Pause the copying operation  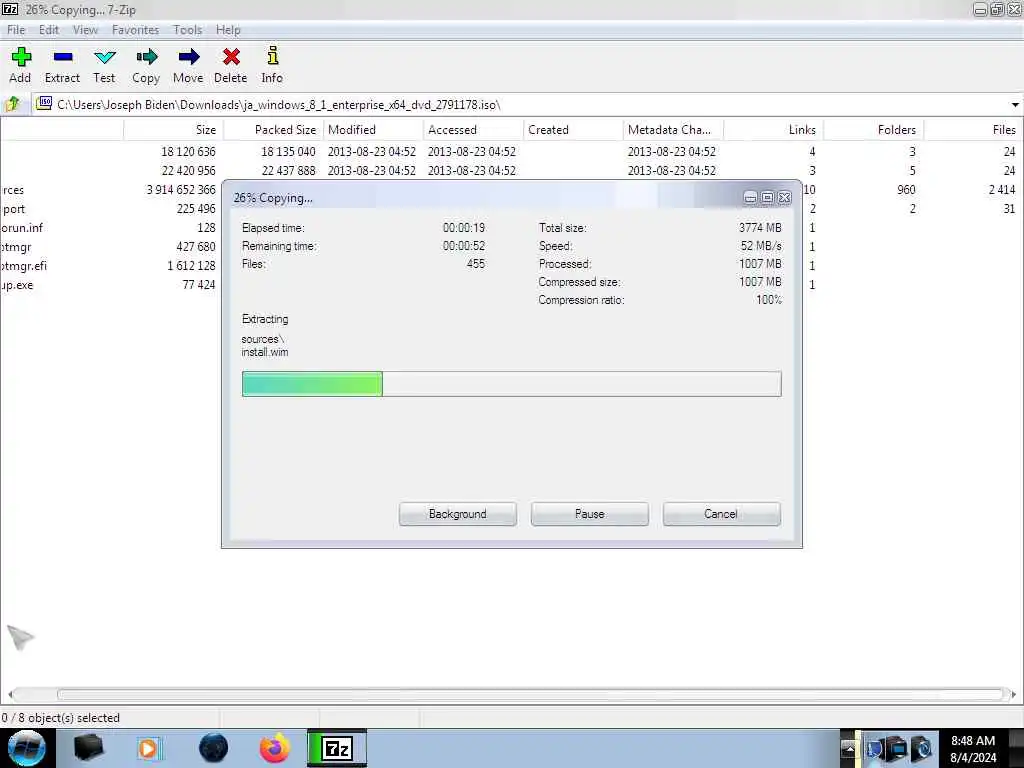590,514
